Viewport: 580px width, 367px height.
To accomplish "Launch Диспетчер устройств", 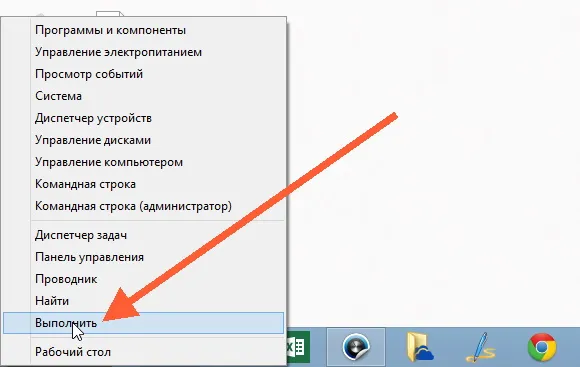I will point(144,118).
